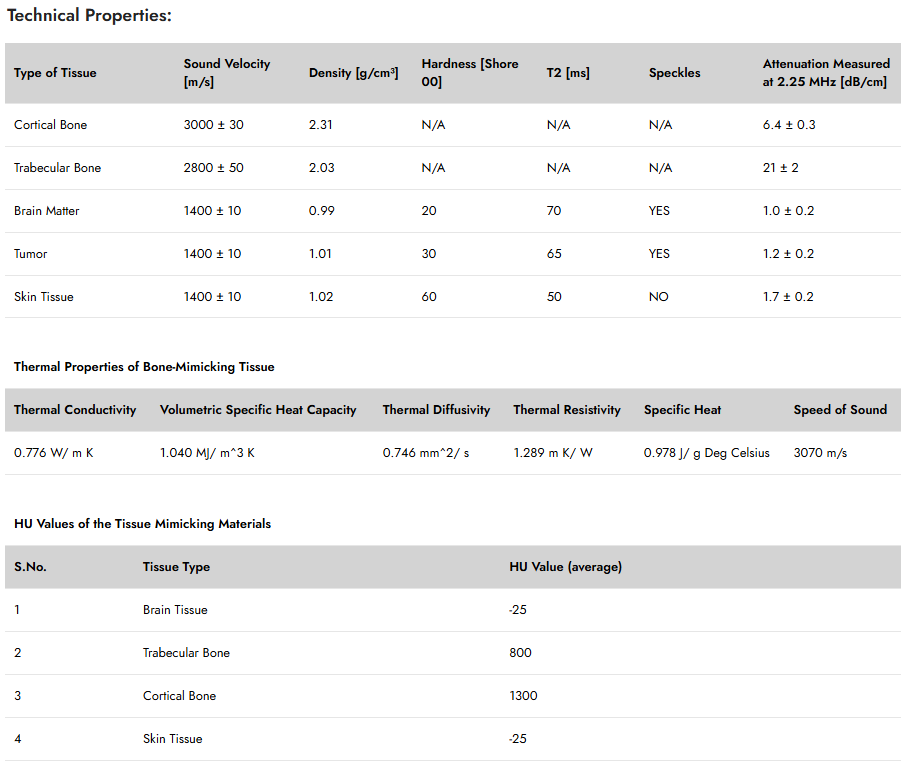Click speed of sound '3070 m/s'
This screenshot has height=766, width=904.
[x=820, y=453]
